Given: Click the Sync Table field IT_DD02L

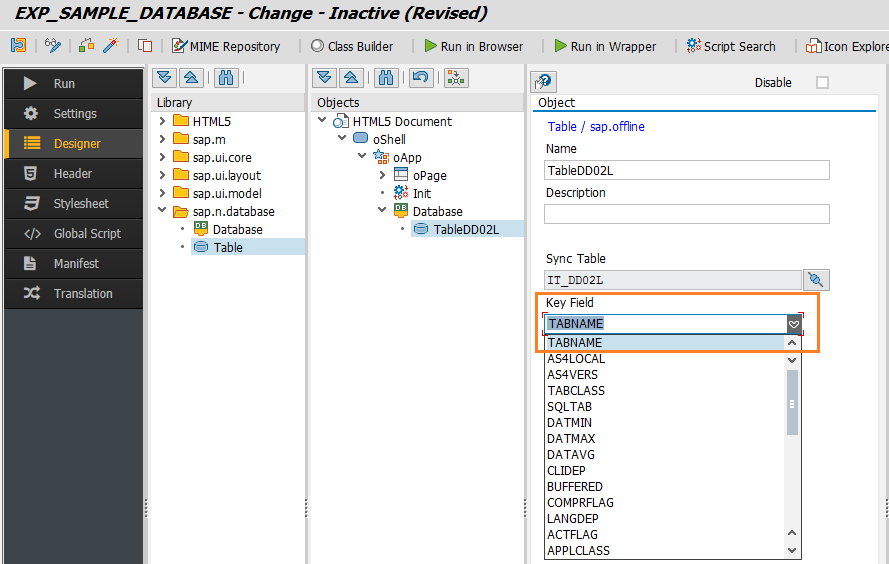Looking at the screenshot, I should 673,280.
